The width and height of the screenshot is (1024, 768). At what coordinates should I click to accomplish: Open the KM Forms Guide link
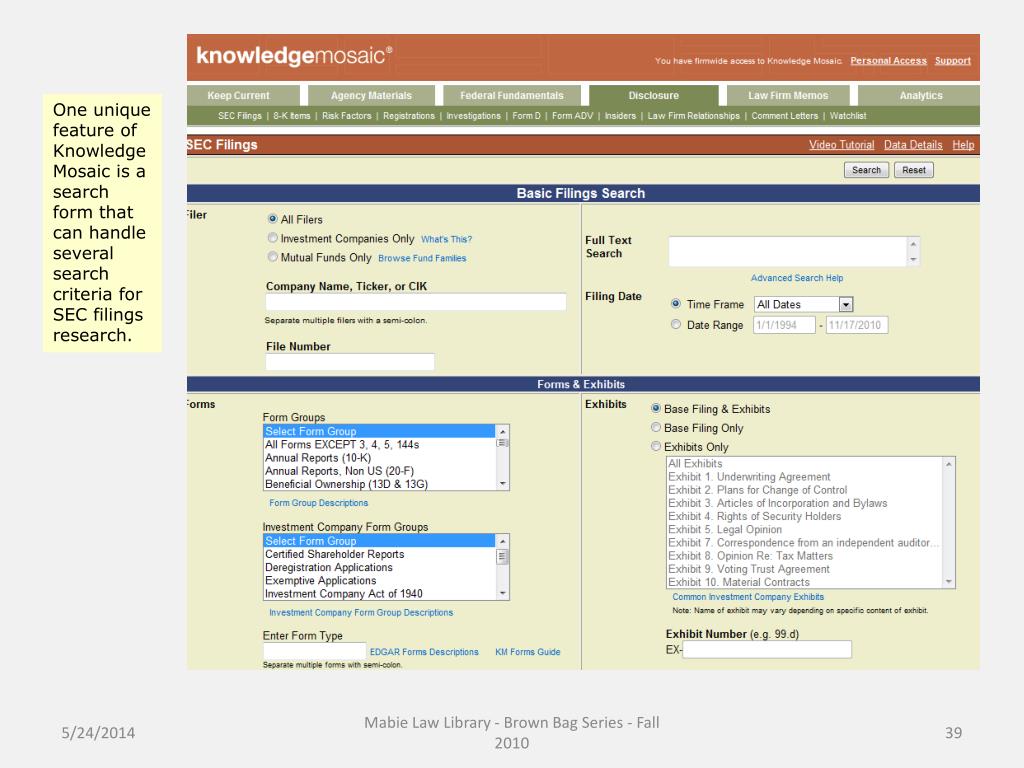pyautogui.click(x=528, y=652)
